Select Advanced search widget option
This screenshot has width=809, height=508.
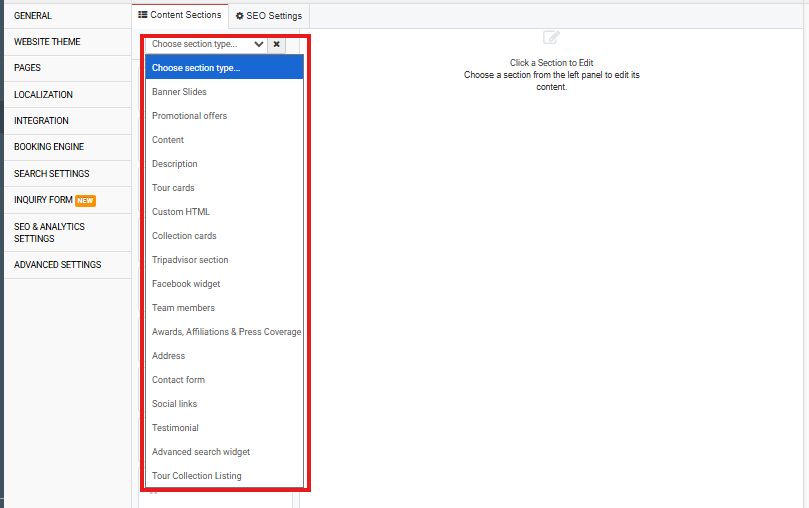coord(201,452)
